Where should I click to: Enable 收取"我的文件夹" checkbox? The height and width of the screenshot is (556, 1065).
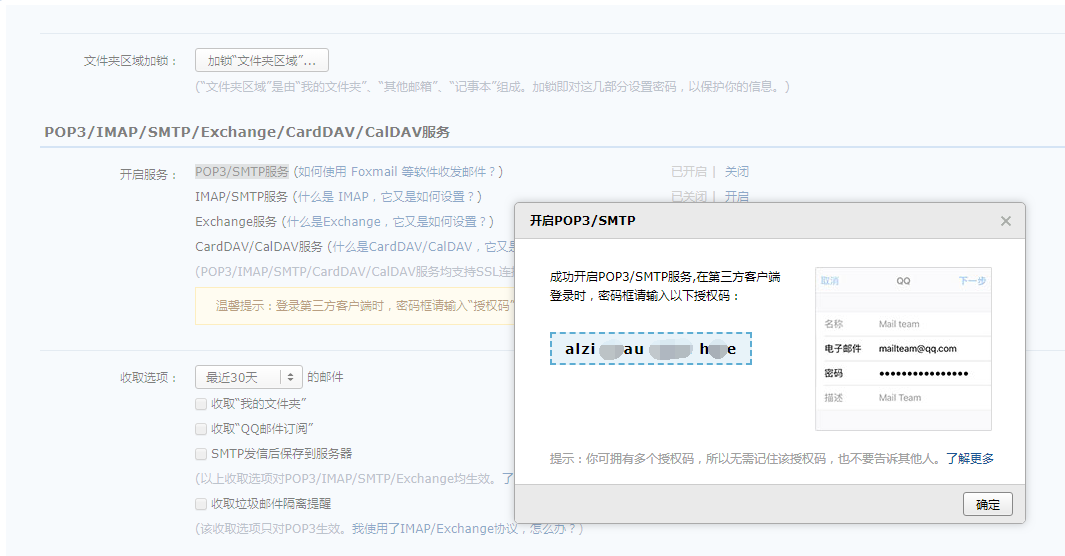[x=201, y=403]
